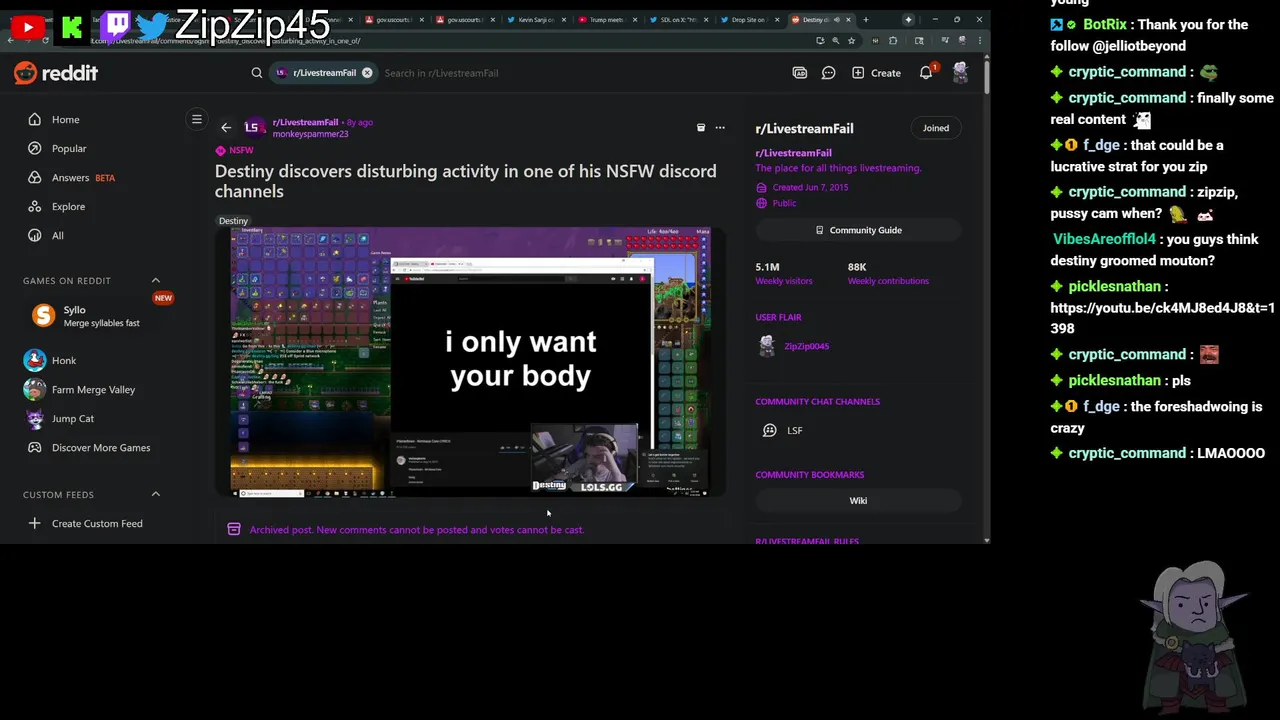Open the post video thumbnail

[x=470, y=362]
